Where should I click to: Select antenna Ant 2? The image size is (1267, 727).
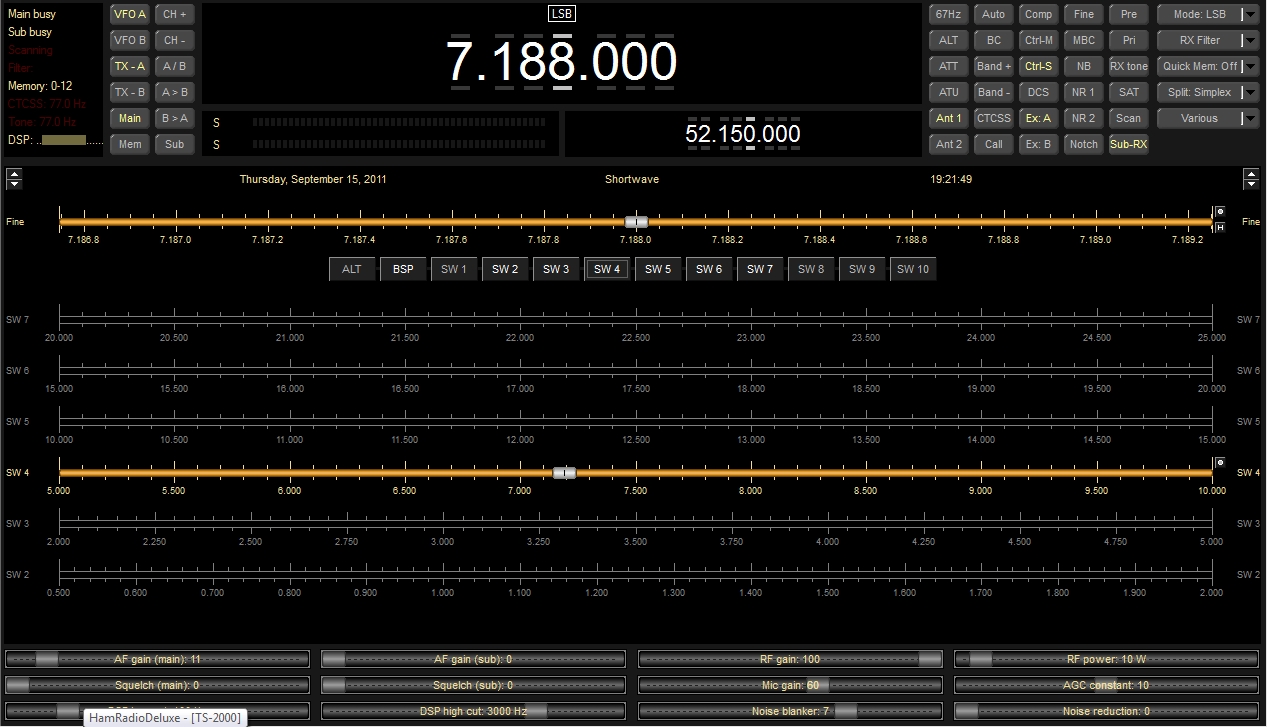coord(948,144)
